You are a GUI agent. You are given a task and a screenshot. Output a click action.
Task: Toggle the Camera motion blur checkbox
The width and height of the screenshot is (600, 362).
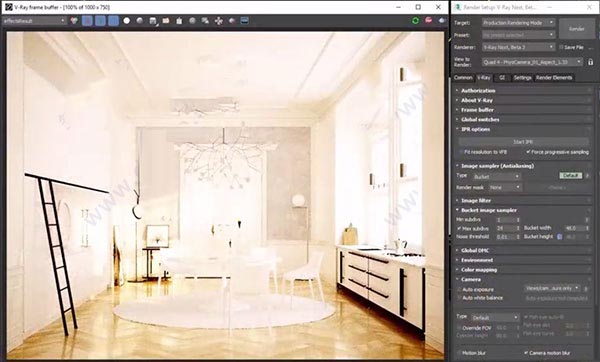[x=526, y=353]
